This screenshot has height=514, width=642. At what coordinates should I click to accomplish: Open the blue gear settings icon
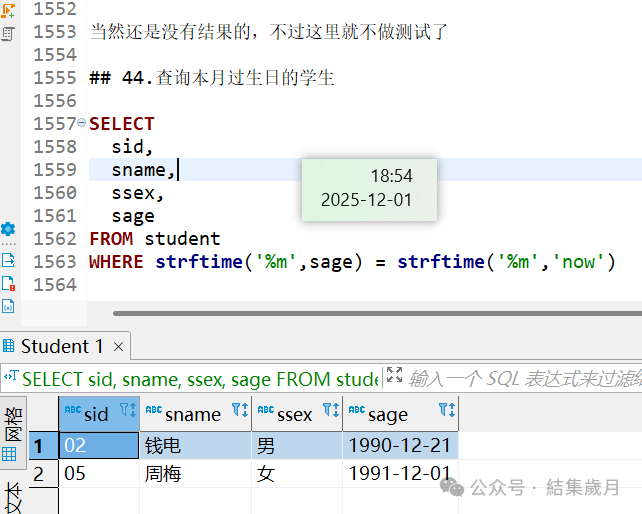point(8,229)
